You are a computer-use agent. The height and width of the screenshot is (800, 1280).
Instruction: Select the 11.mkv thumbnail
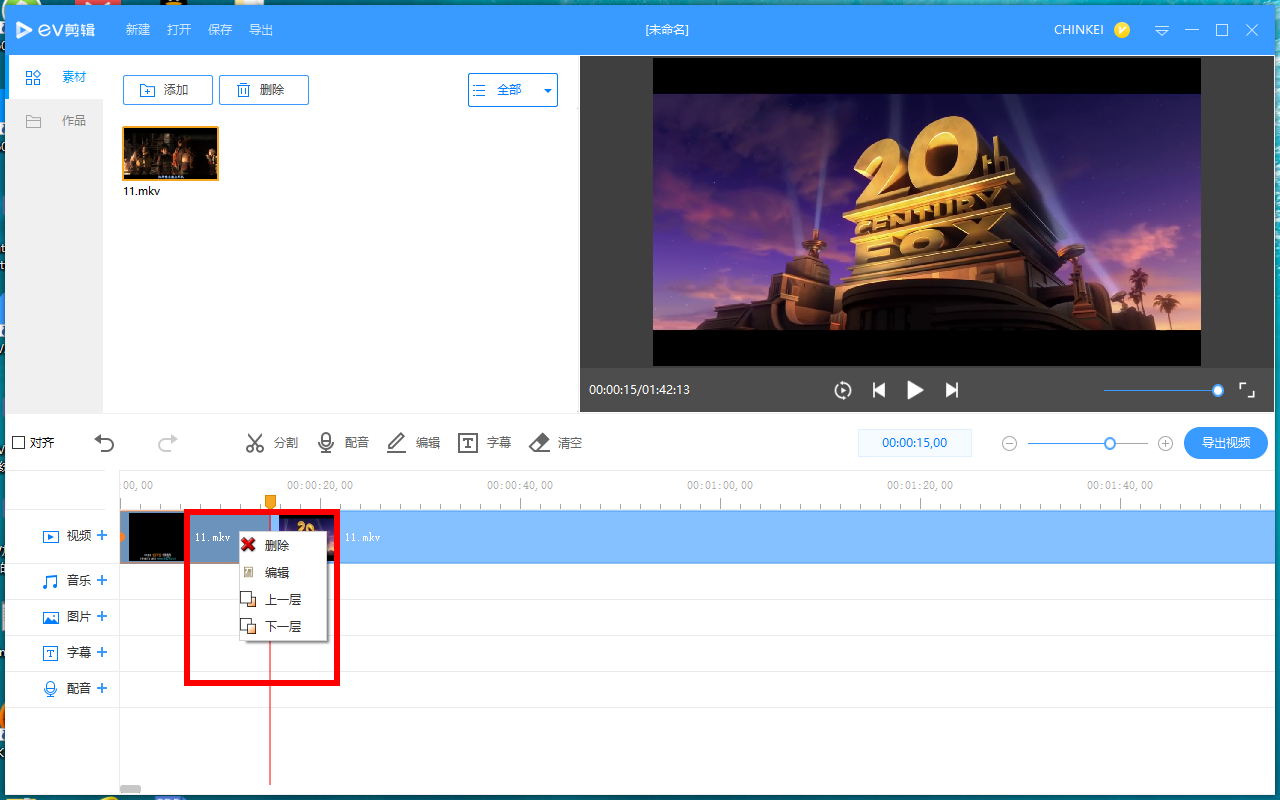tap(169, 153)
